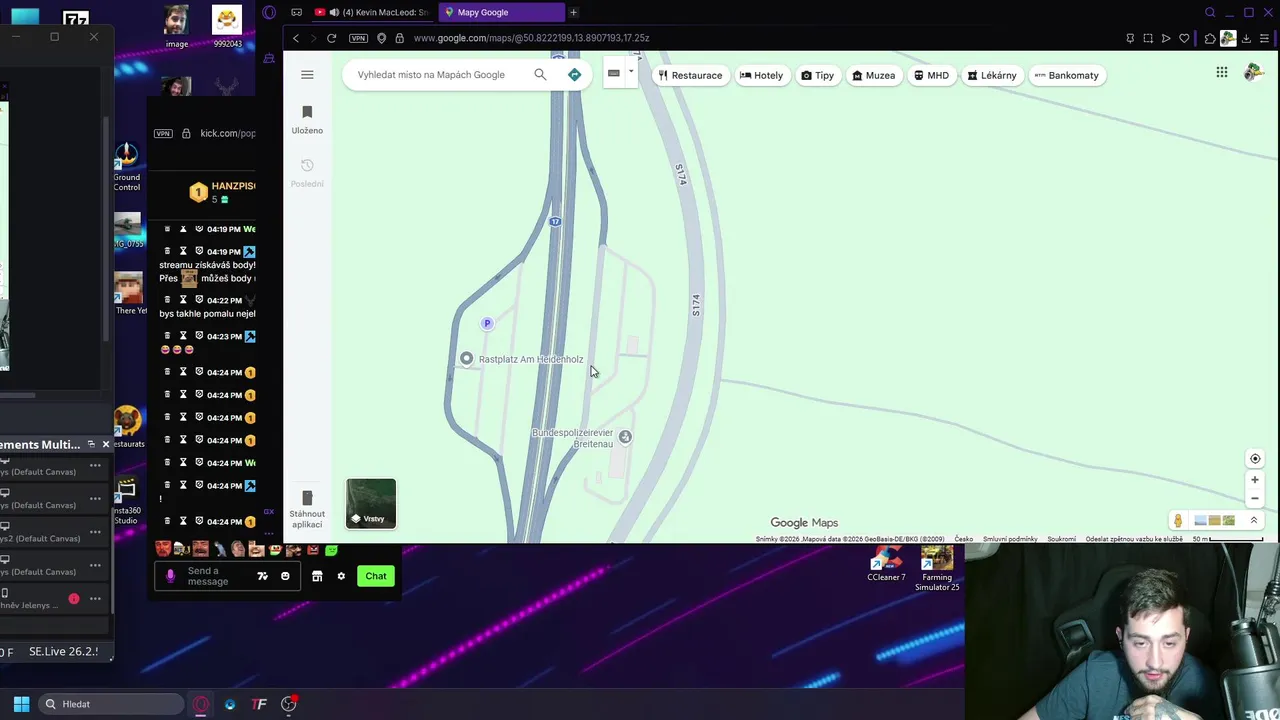
Task: Click the Rastplatz Am Heidenholz map marker
Action: click(x=466, y=359)
